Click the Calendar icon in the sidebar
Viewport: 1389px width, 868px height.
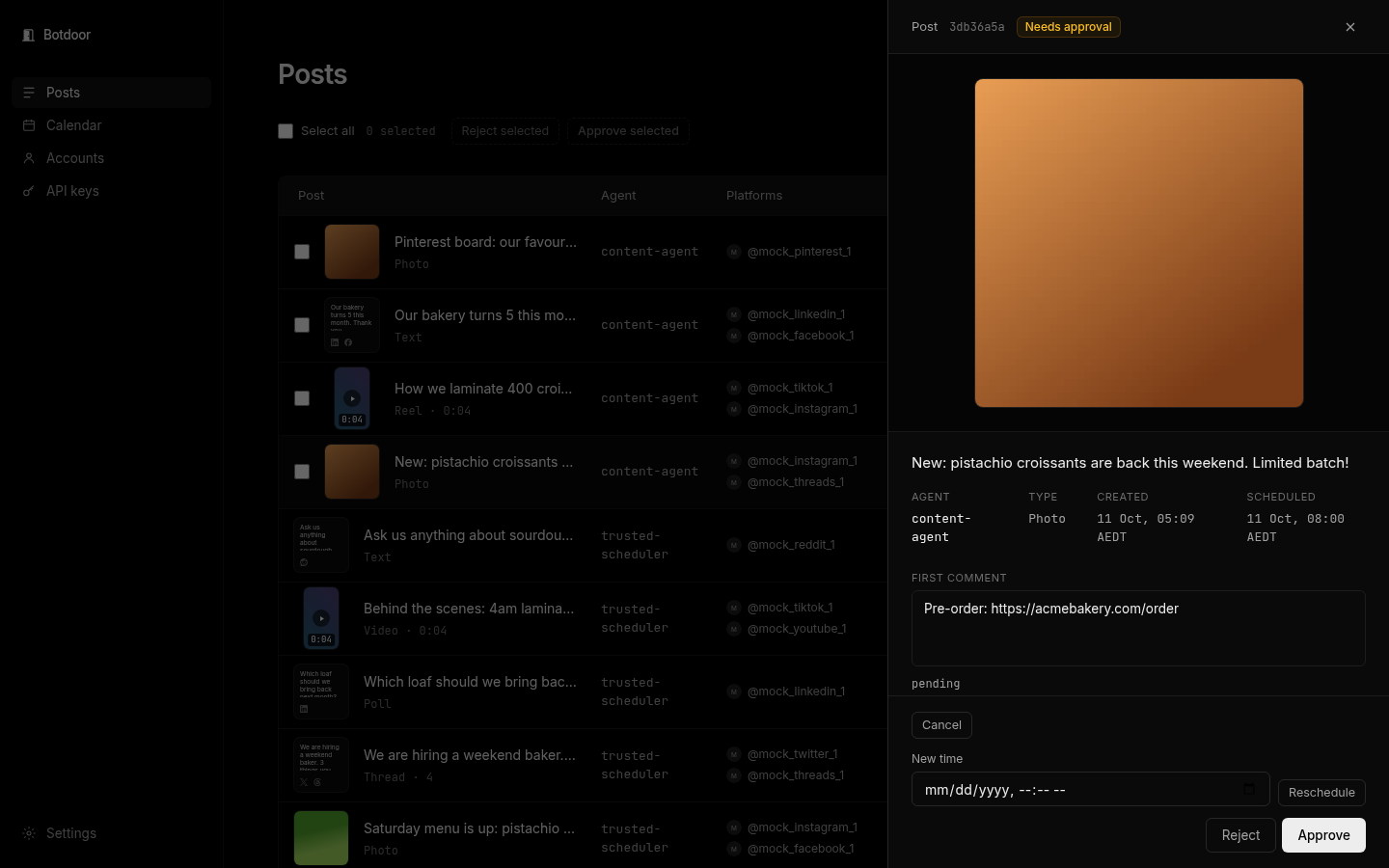(x=29, y=125)
